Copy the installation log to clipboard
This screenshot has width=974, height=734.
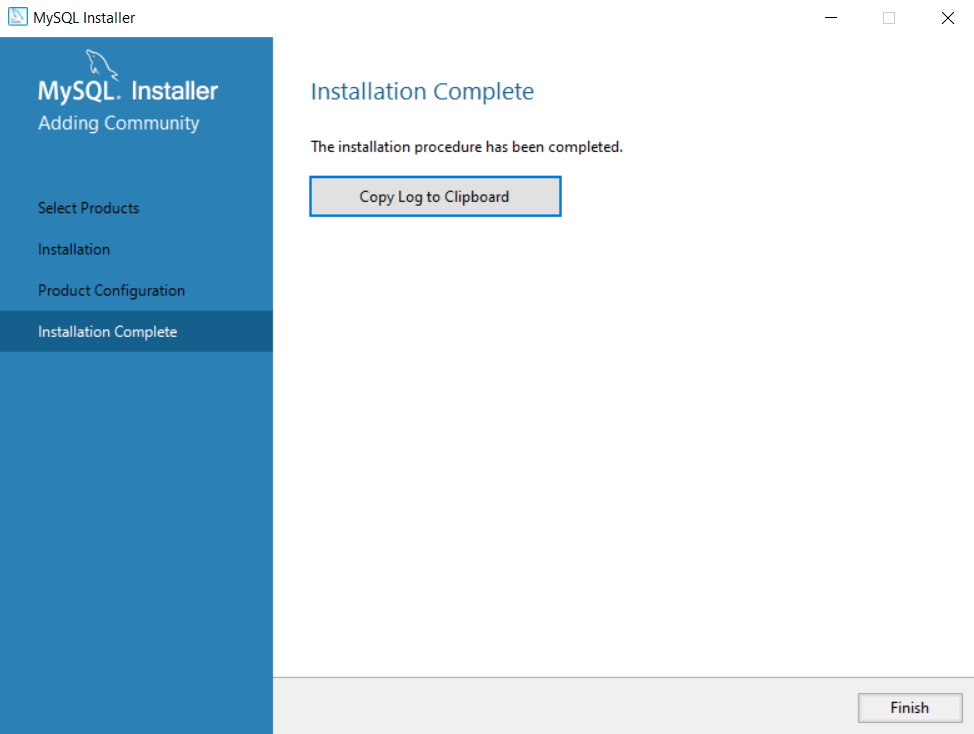435,196
